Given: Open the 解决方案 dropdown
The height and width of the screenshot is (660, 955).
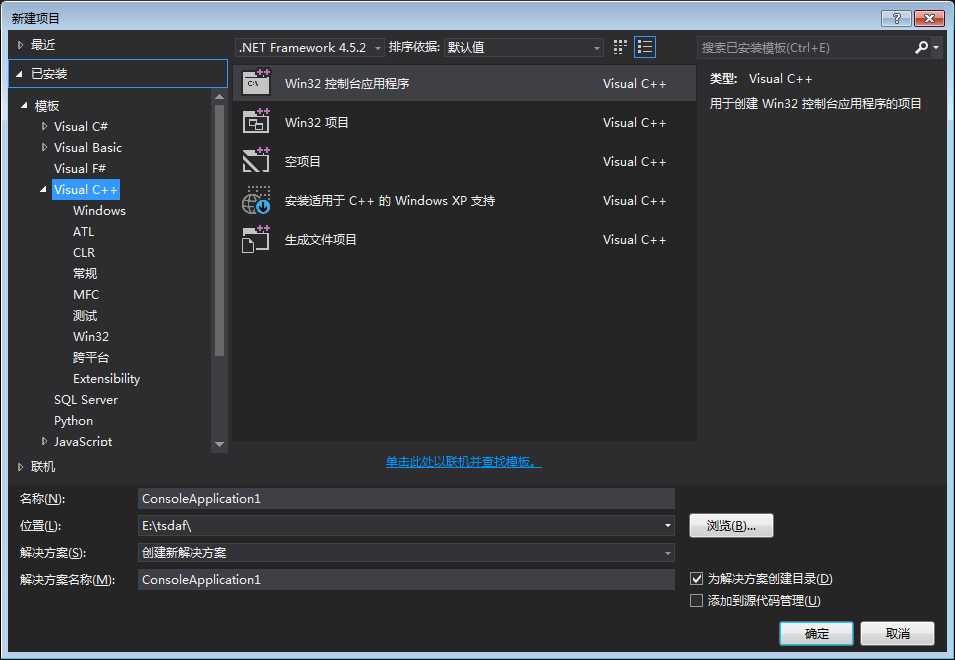Looking at the screenshot, I should [x=668, y=553].
